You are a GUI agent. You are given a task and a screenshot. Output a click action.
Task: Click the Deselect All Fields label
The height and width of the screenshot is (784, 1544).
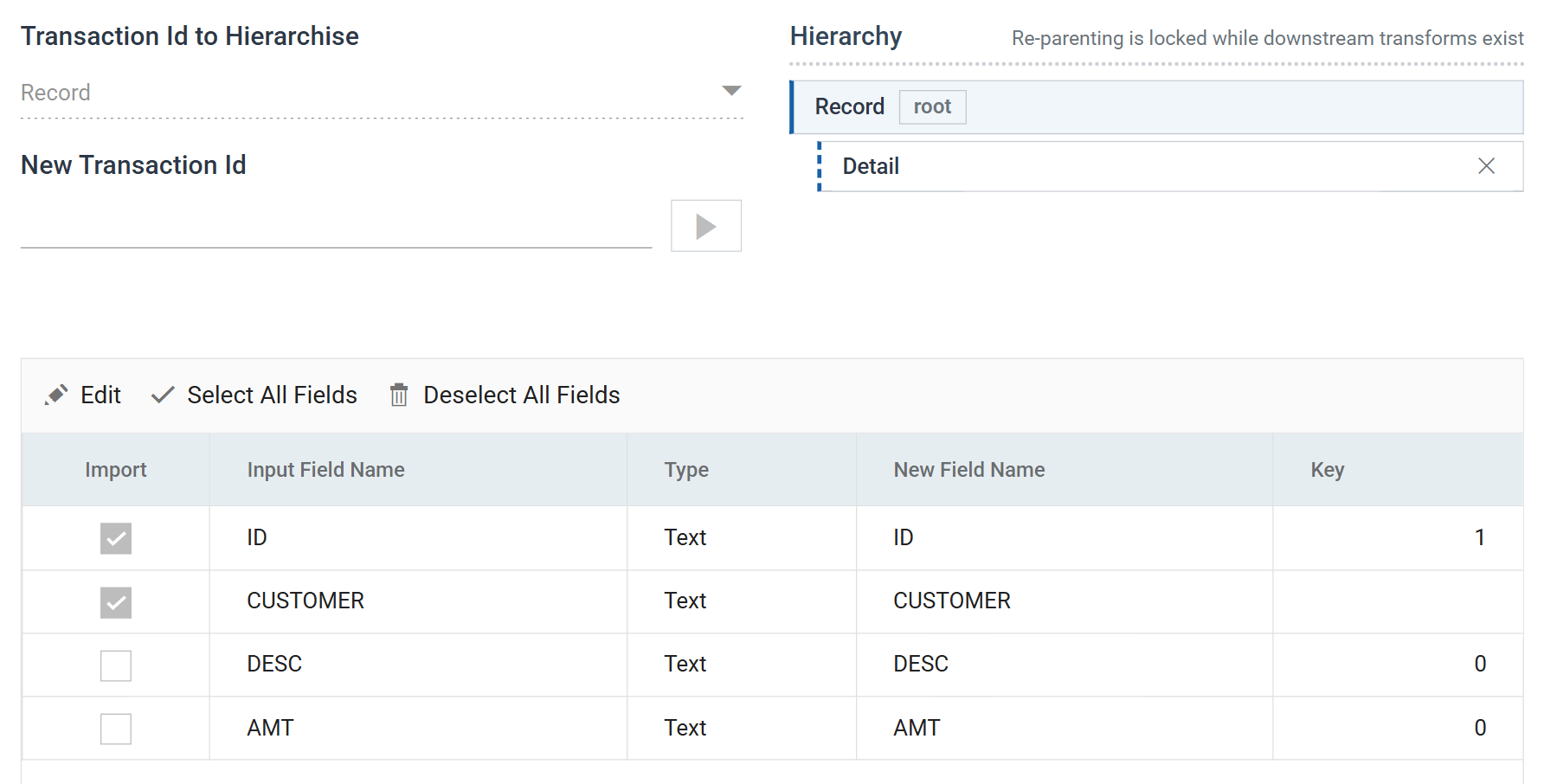coord(522,395)
